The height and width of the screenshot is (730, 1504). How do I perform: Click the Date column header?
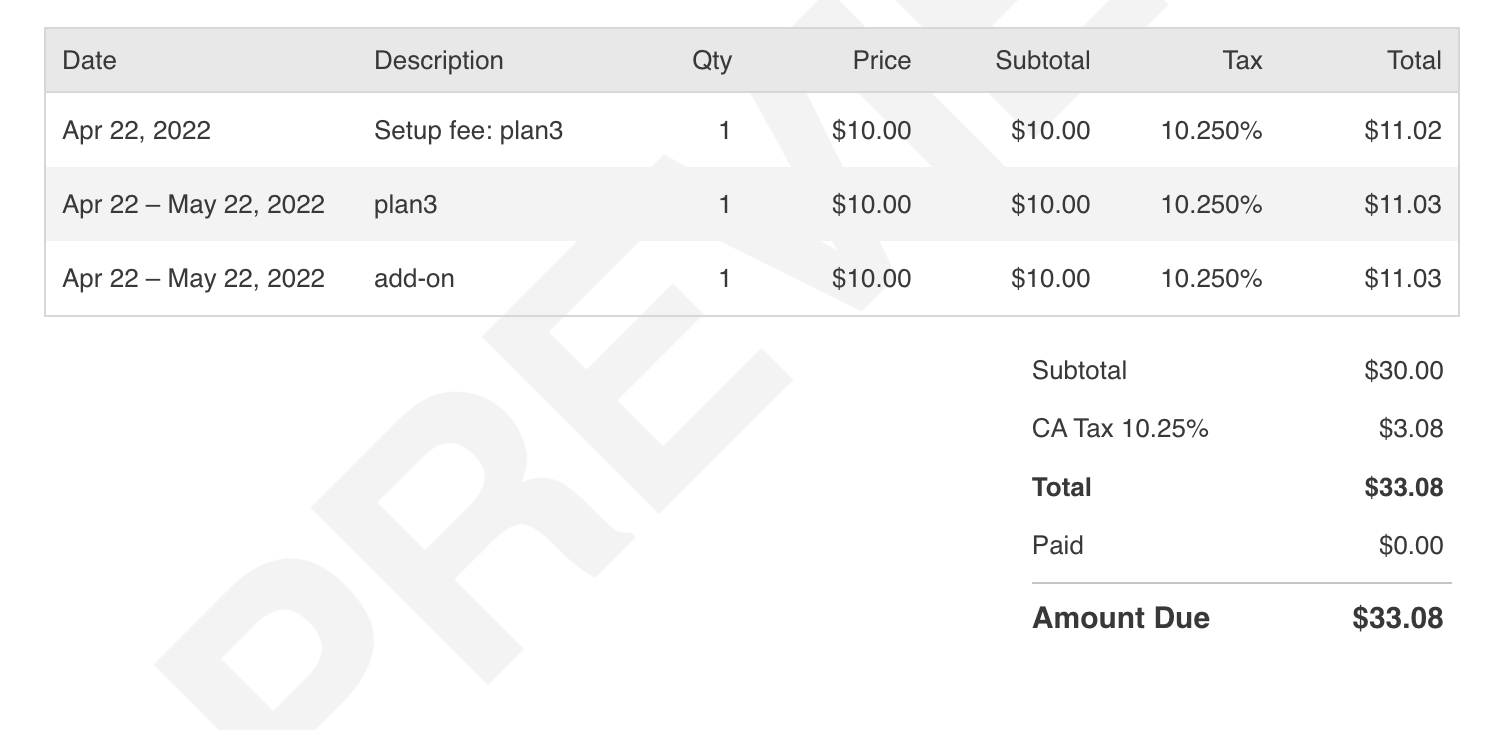tap(89, 61)
